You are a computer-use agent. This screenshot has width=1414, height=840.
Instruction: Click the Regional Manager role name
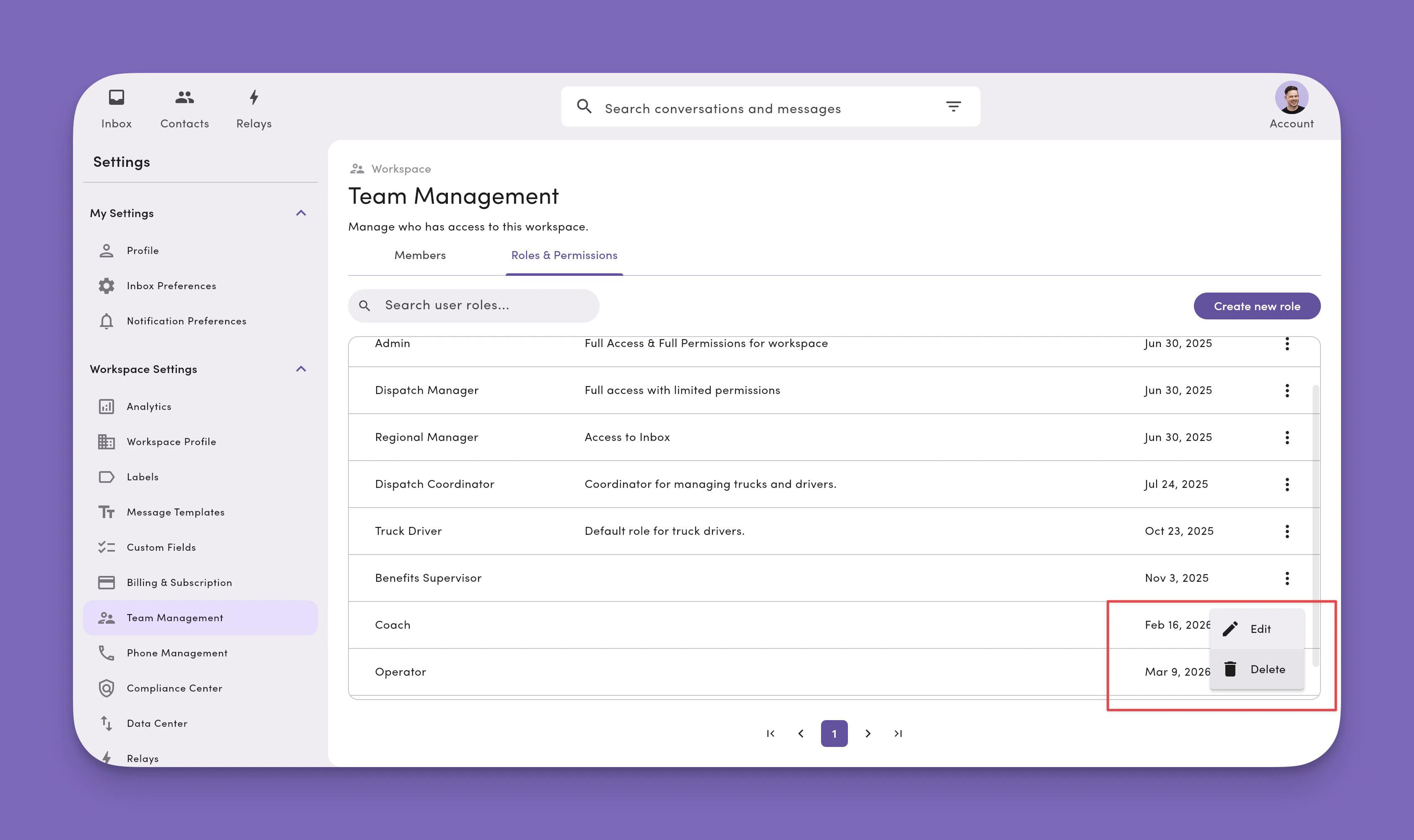426,438
